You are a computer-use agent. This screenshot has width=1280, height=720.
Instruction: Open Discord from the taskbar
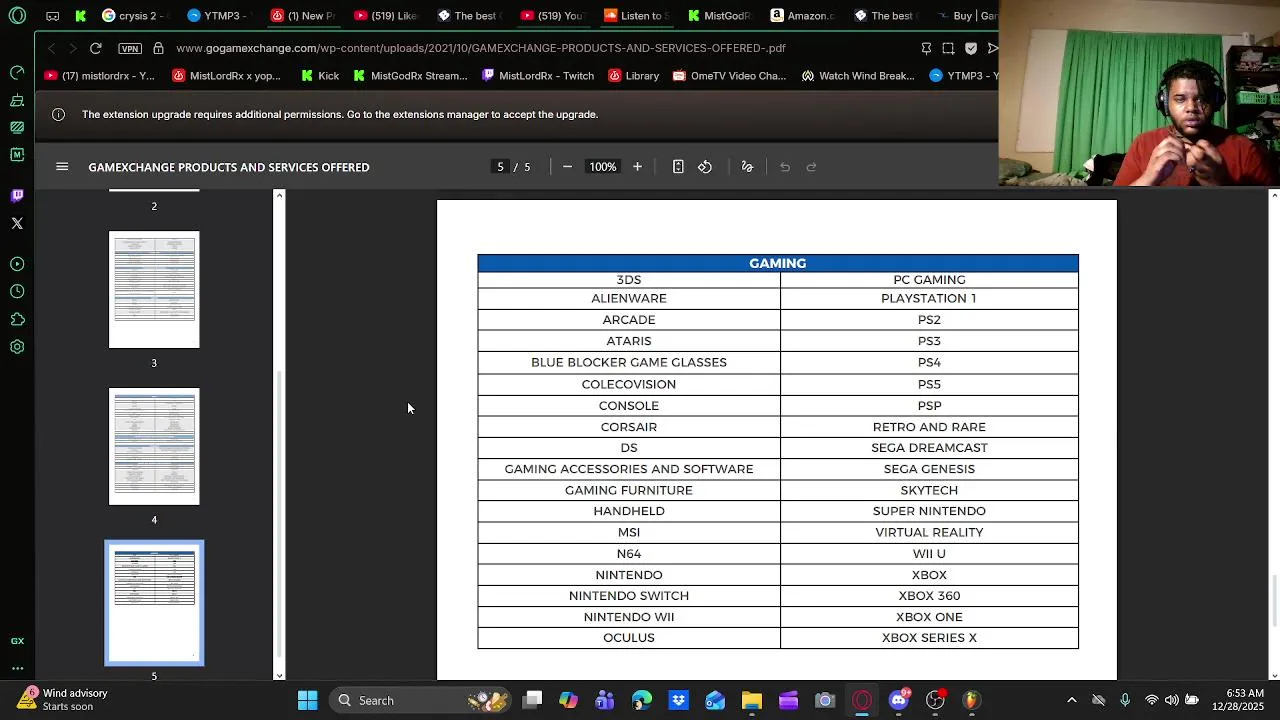pos(898,700)
